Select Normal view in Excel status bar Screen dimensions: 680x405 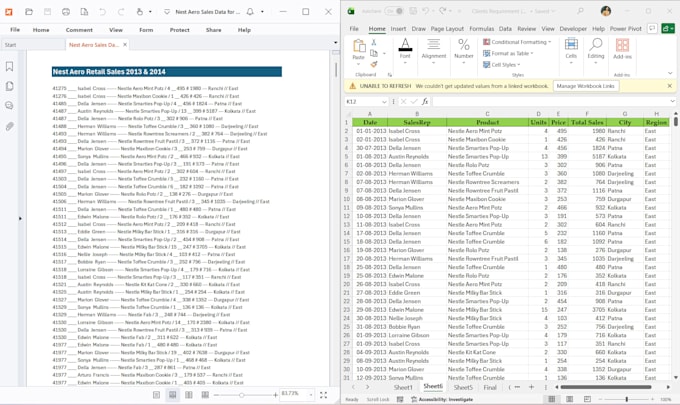pyautogui.click(x=552, y=399)
